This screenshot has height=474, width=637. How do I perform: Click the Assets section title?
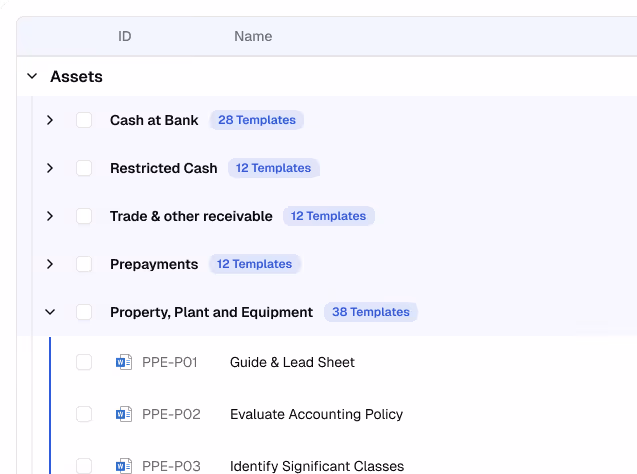pos(76,76)
